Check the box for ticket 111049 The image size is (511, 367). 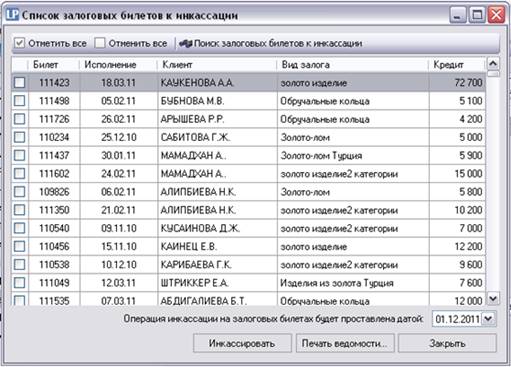[x=20, y=283]
